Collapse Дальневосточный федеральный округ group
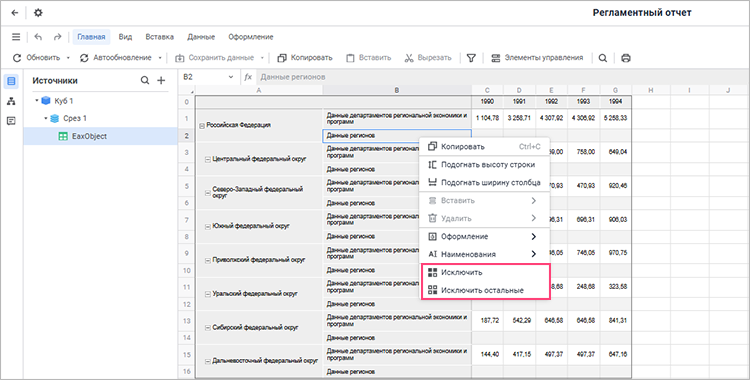750x380 pixels. pos(208,362)
